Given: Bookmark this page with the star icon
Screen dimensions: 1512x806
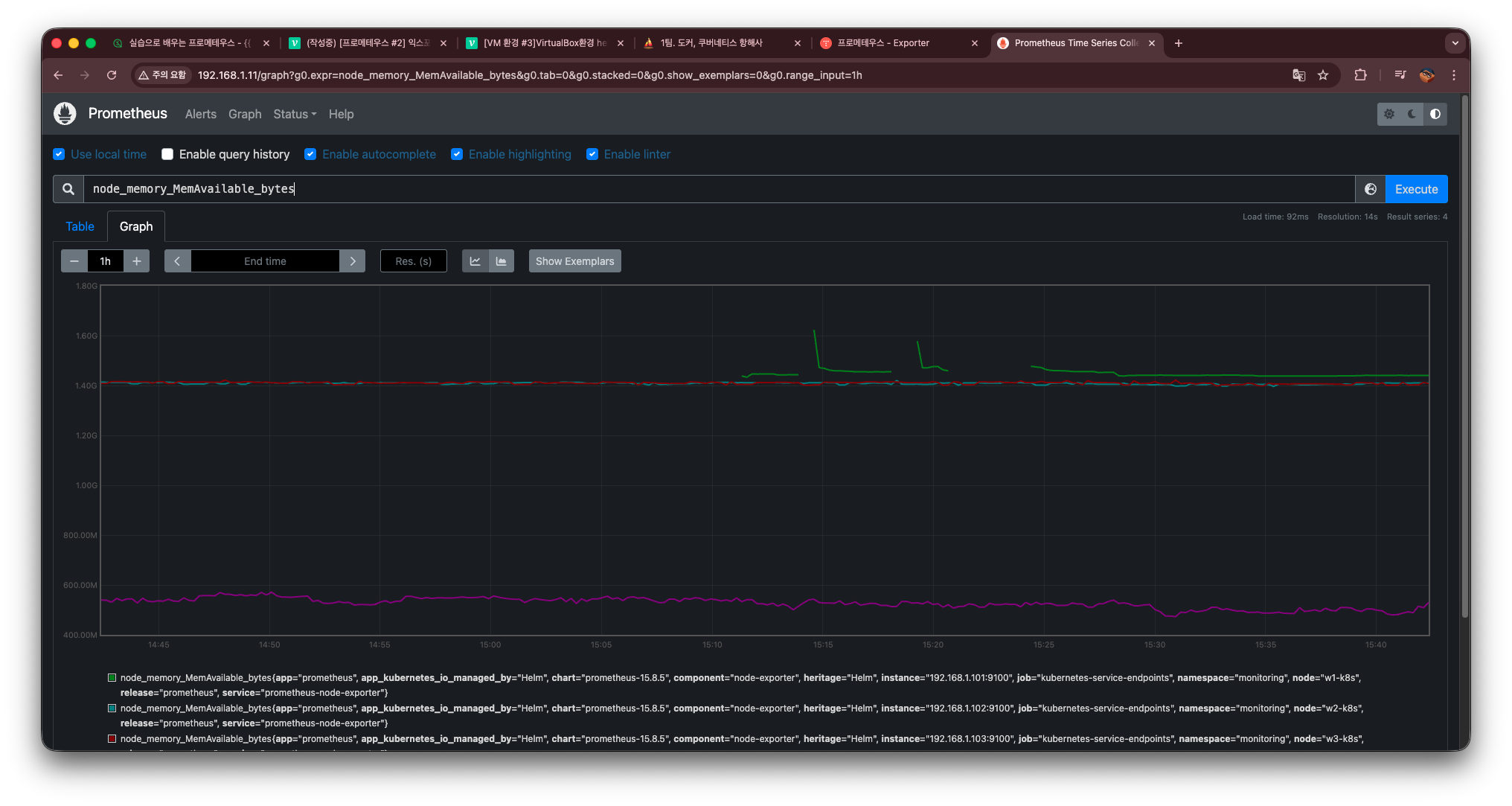Looking at the screenshot, I should tap(1323, 75).
